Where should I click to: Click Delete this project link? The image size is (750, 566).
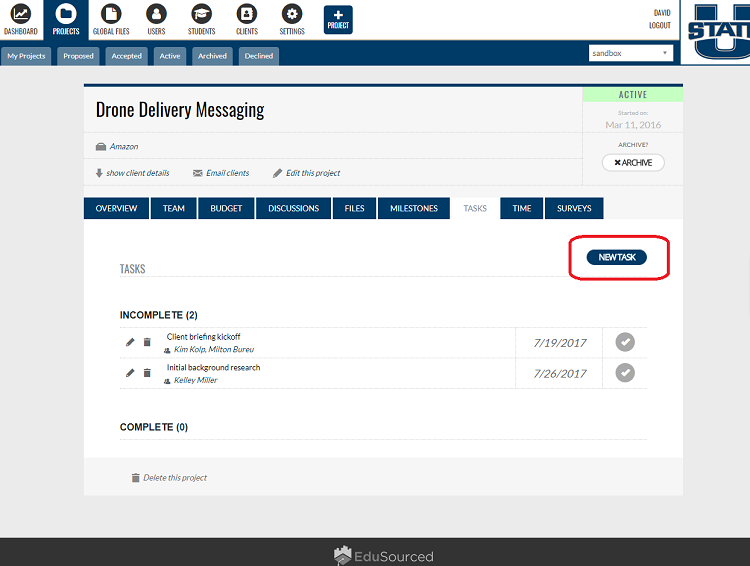[x=174, y=478]
